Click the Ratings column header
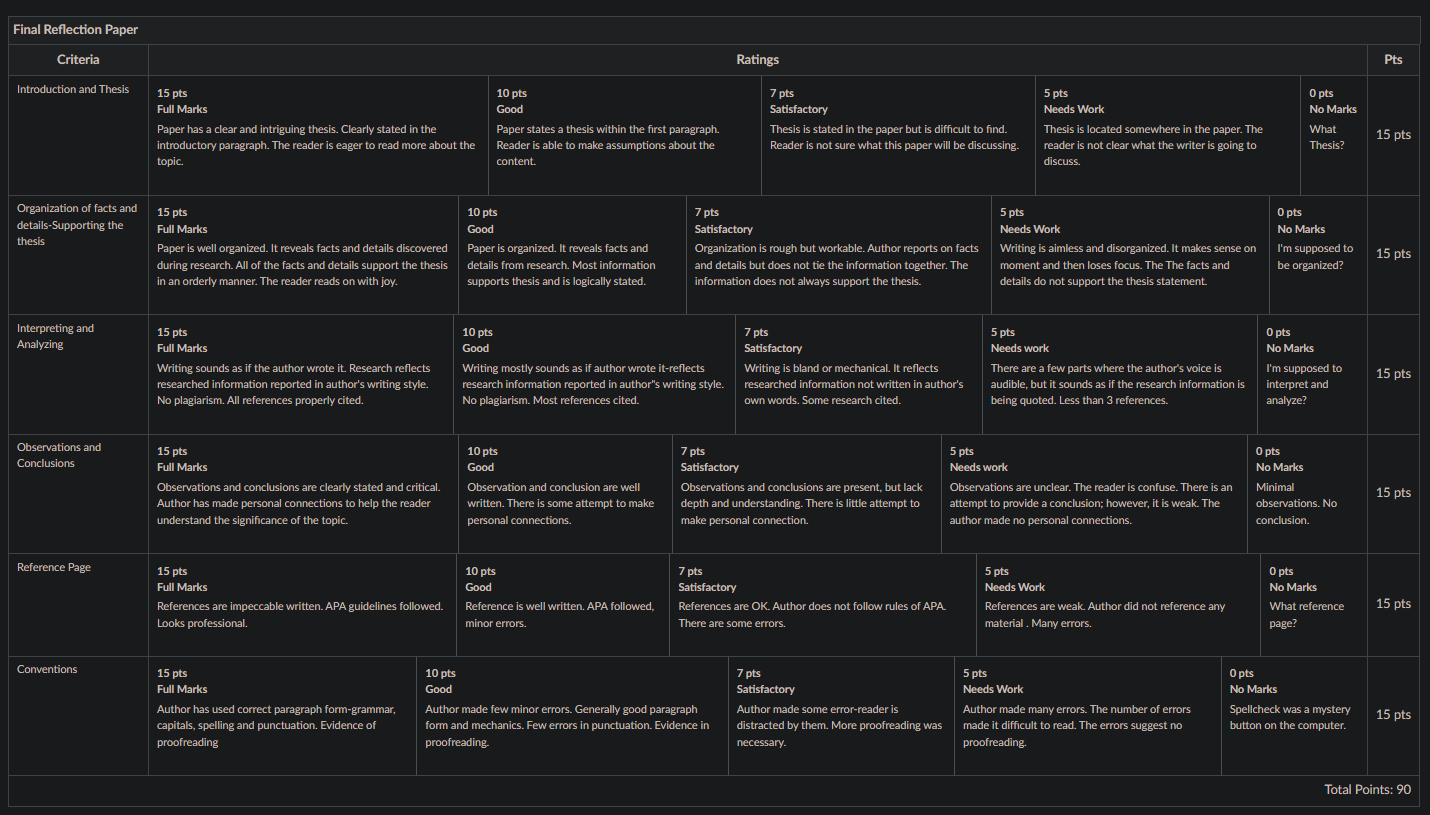1430x815 pixels. coord(758,60)
